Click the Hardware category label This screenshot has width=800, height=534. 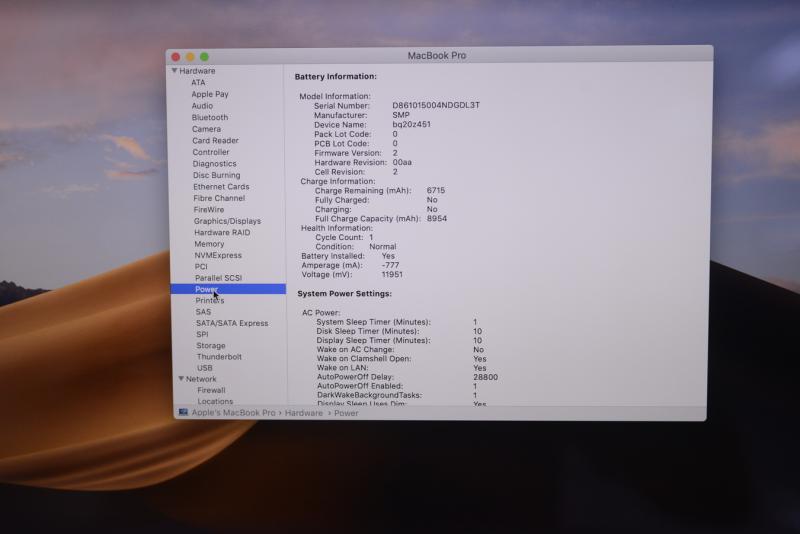tap(197, 71)
